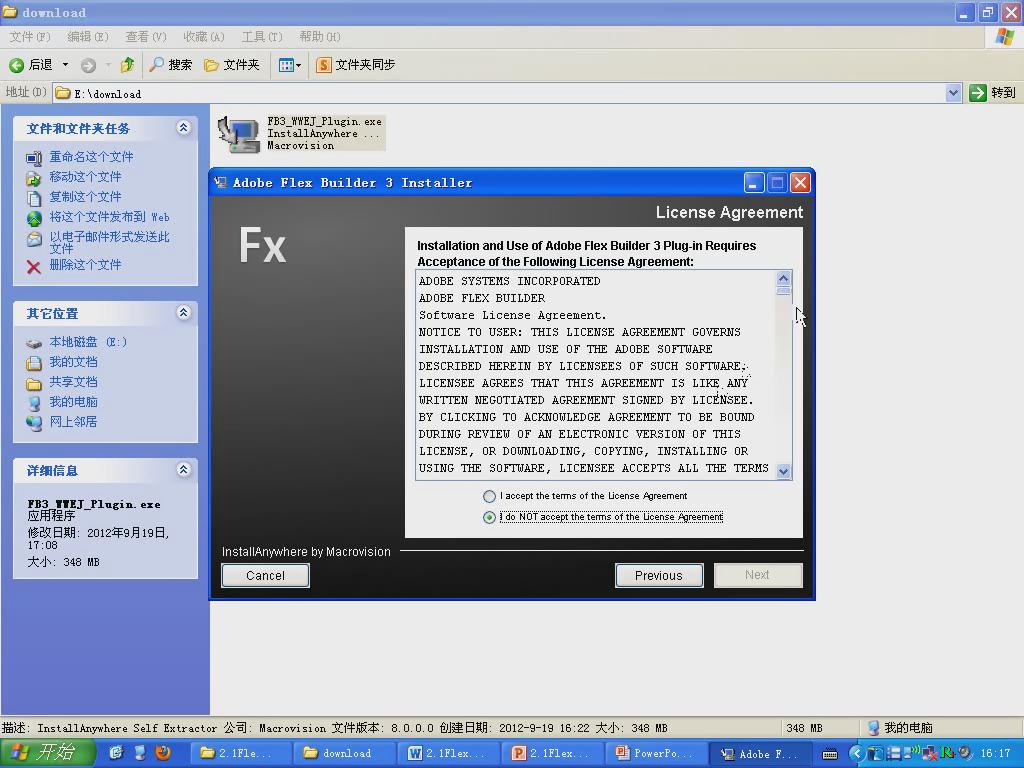This screenshot has height=768, width=1024.
Task: Go up one folder level icon
Action: 127,65
